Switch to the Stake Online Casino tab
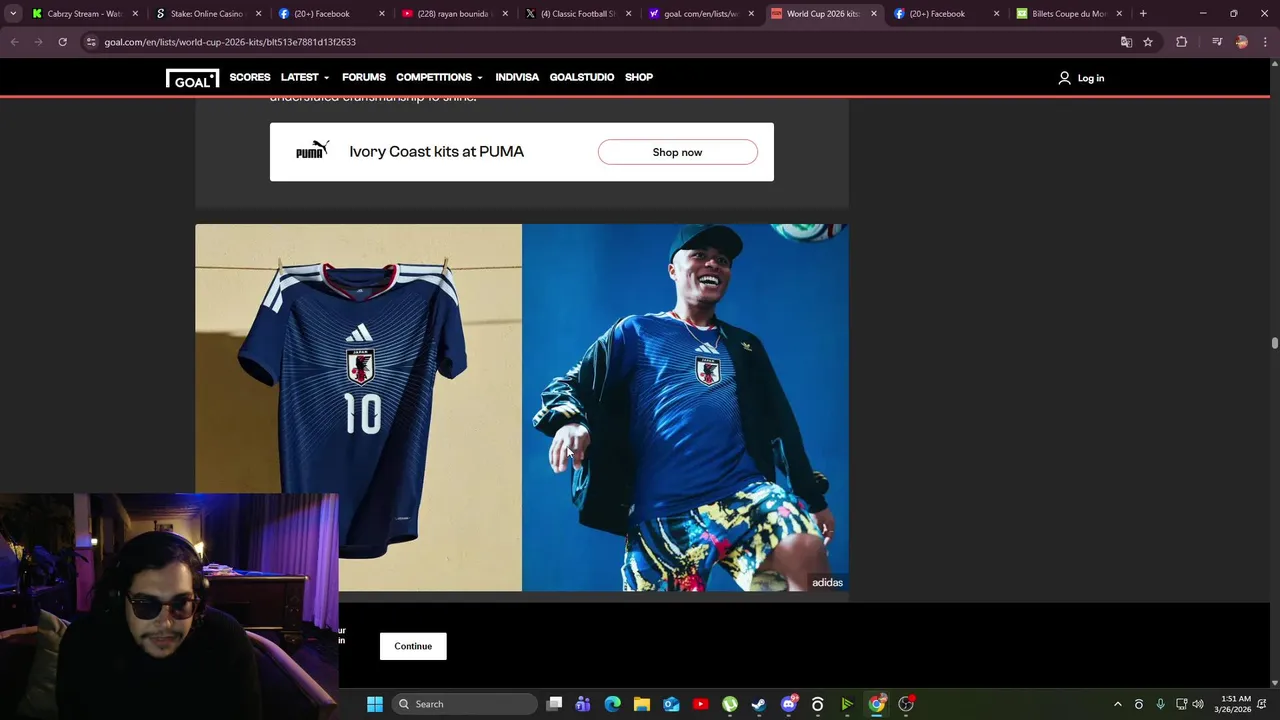 [x=207, y=13]
